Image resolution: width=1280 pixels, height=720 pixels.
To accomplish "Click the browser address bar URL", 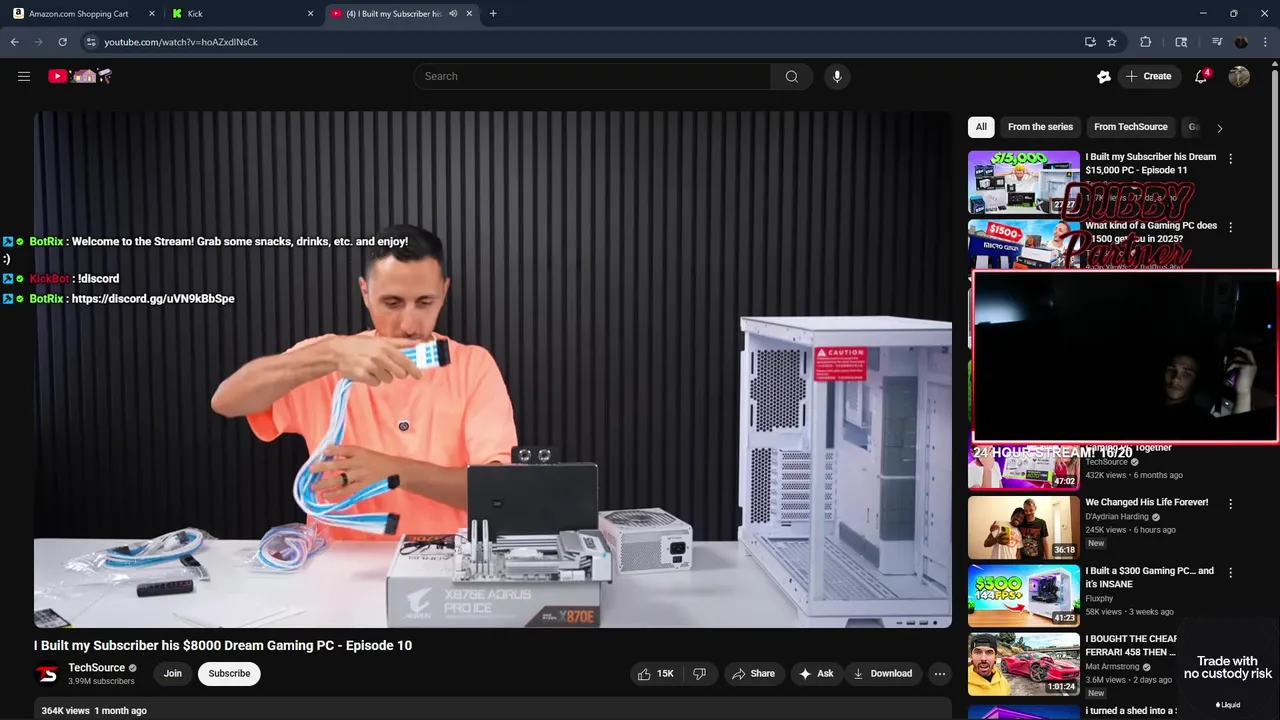I will [x=181, y=42].
